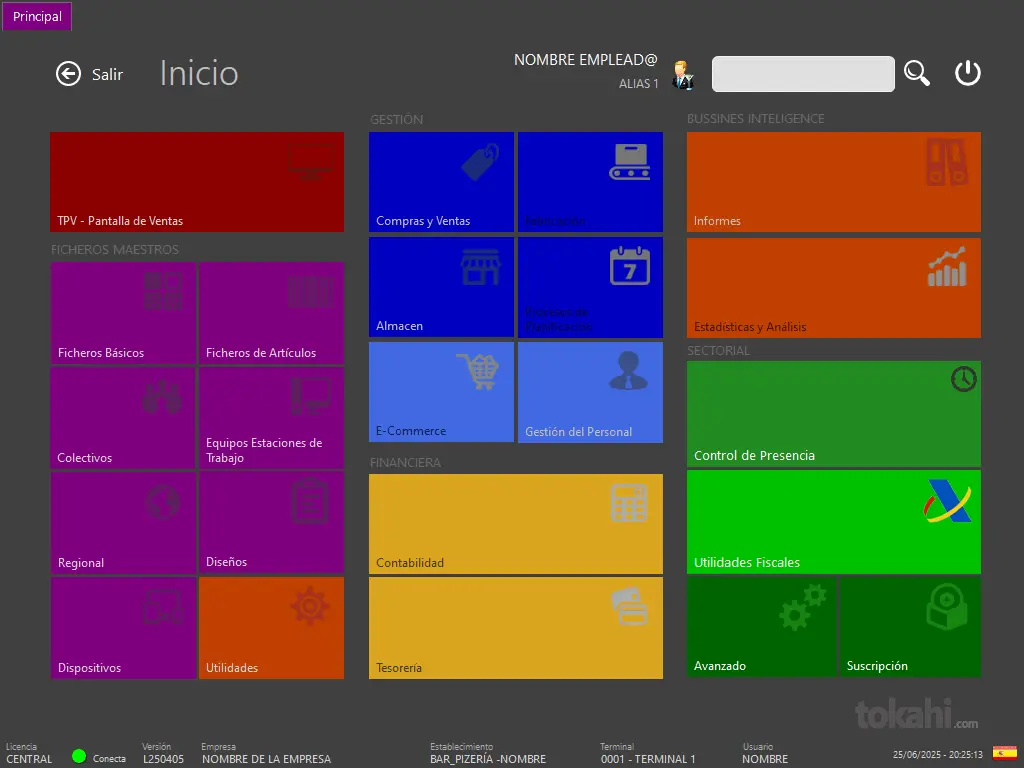
Task: Click the bar chart icon on Estadísticas y Análisis
Action: click(946, 267)
